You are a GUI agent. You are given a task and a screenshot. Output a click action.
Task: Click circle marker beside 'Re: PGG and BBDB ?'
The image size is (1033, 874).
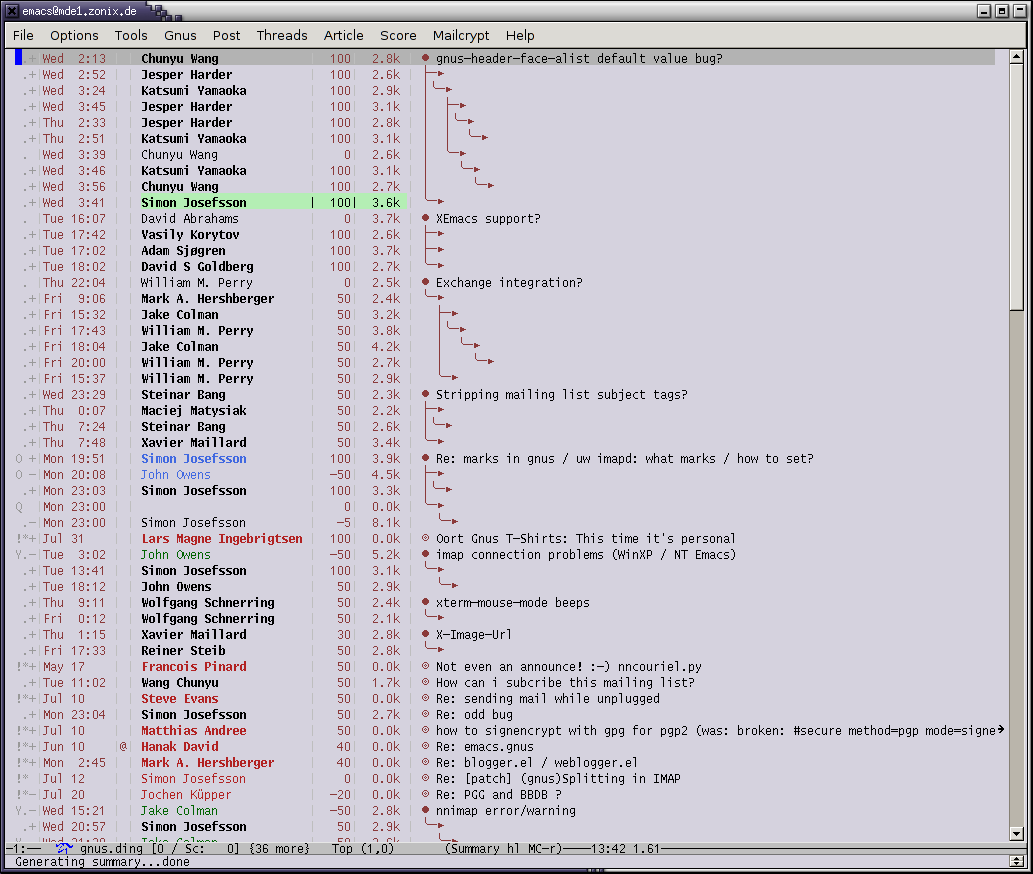[426, 794]
